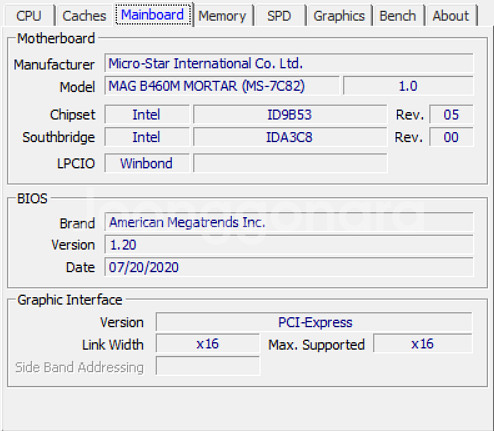
Task: Click the Max. Supported label
Action: click(x=316, y=345)
